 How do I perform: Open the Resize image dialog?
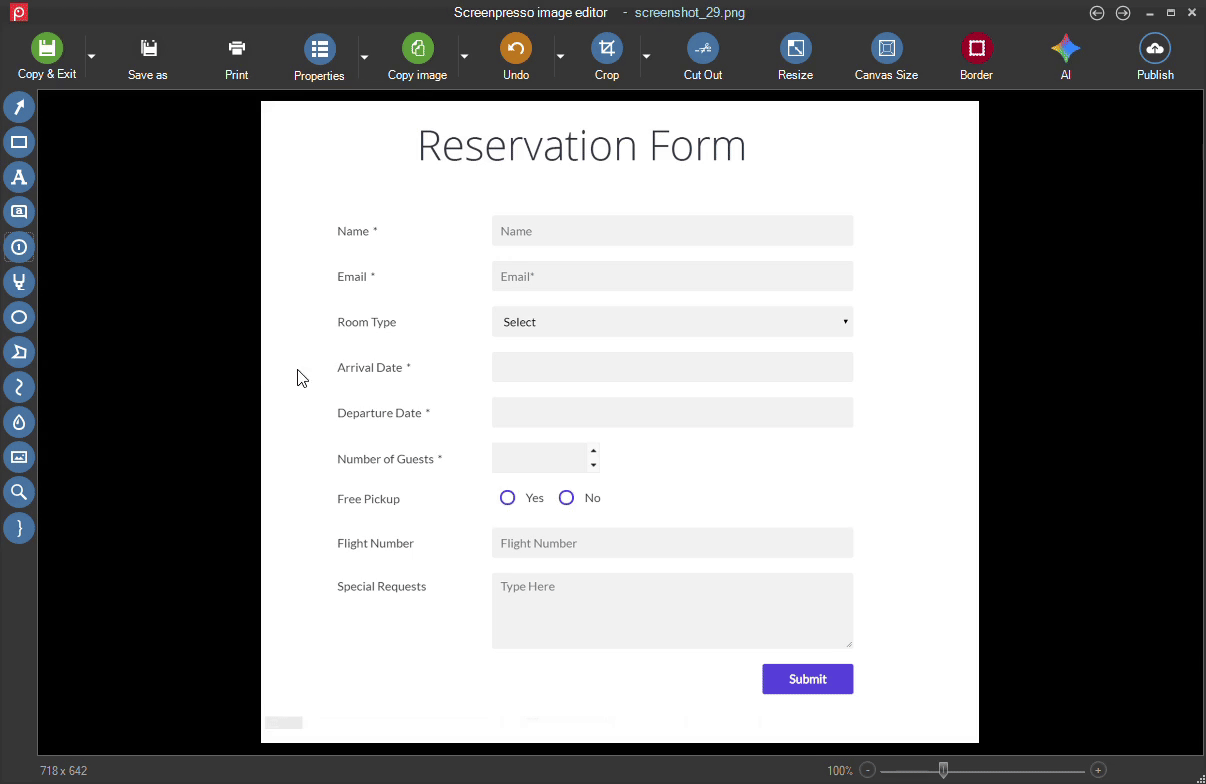[795, 57]
